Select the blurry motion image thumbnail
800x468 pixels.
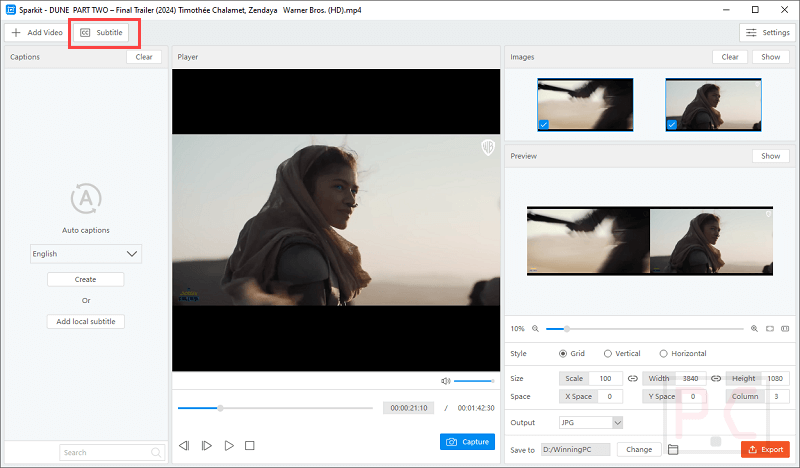pyautogui.click(x=585, y=105)
